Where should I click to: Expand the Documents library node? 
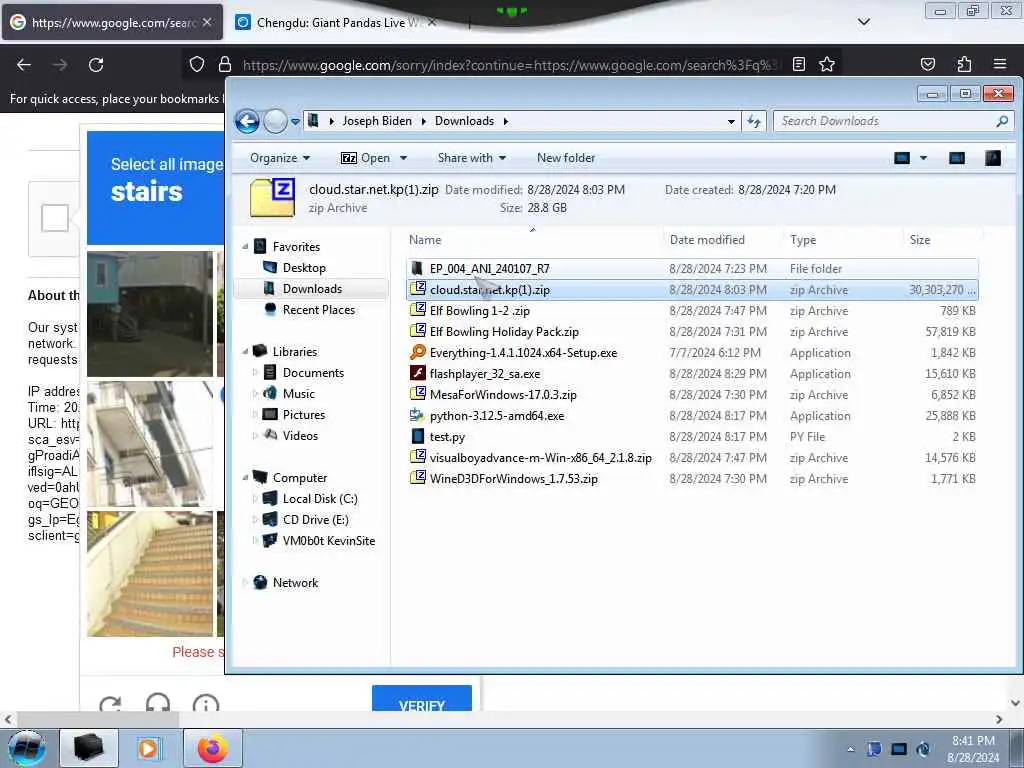[255, 373]
